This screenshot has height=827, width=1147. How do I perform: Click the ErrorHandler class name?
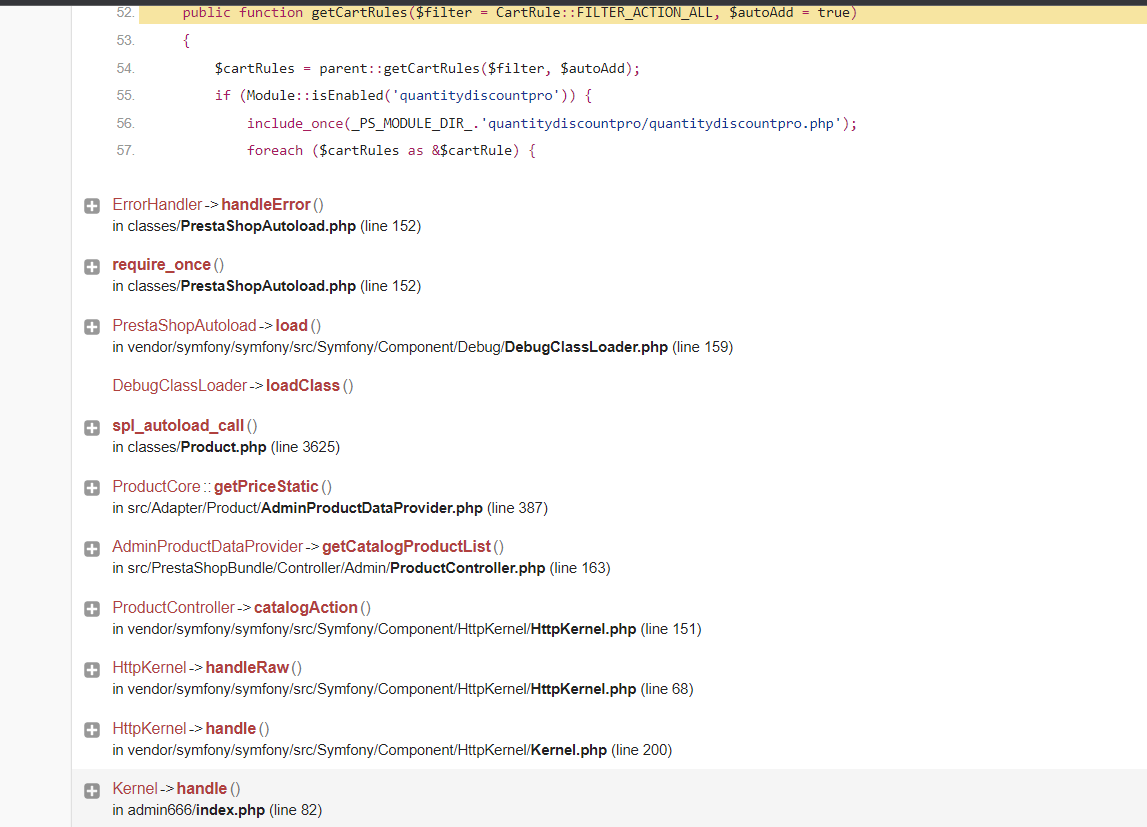157,205
